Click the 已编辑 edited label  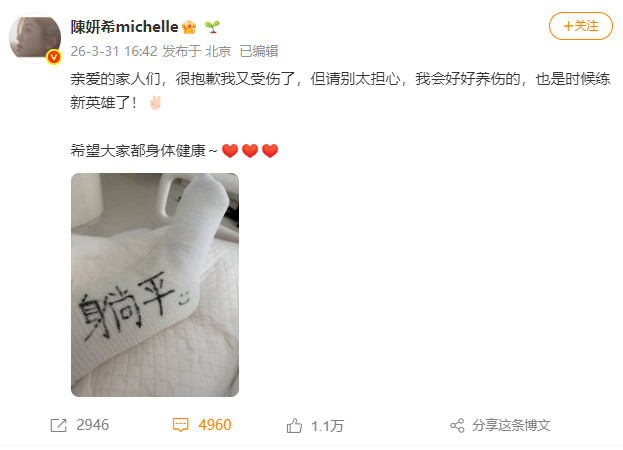(x=259, y=51)
